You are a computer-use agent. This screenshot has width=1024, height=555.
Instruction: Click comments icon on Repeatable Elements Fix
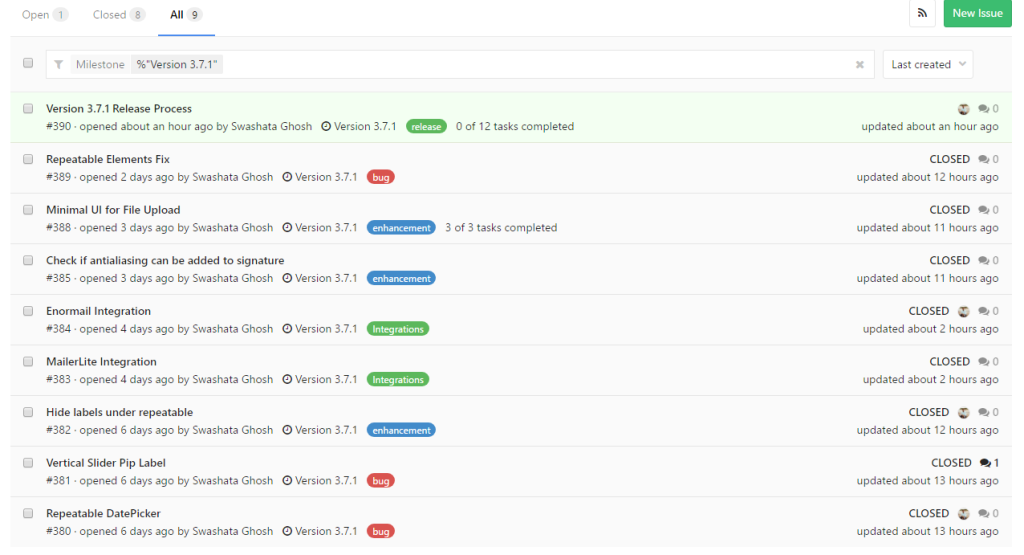(984, 159)
